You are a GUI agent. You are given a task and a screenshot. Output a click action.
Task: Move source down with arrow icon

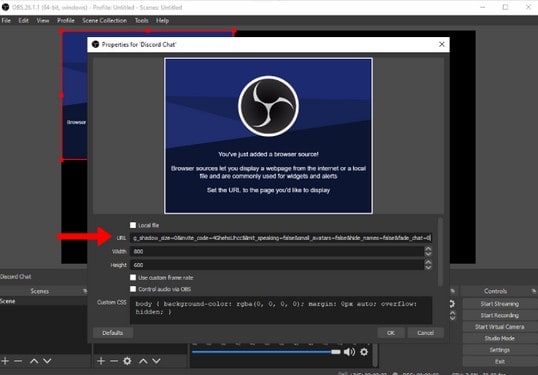pyautogui.click(x=156, y=361)
